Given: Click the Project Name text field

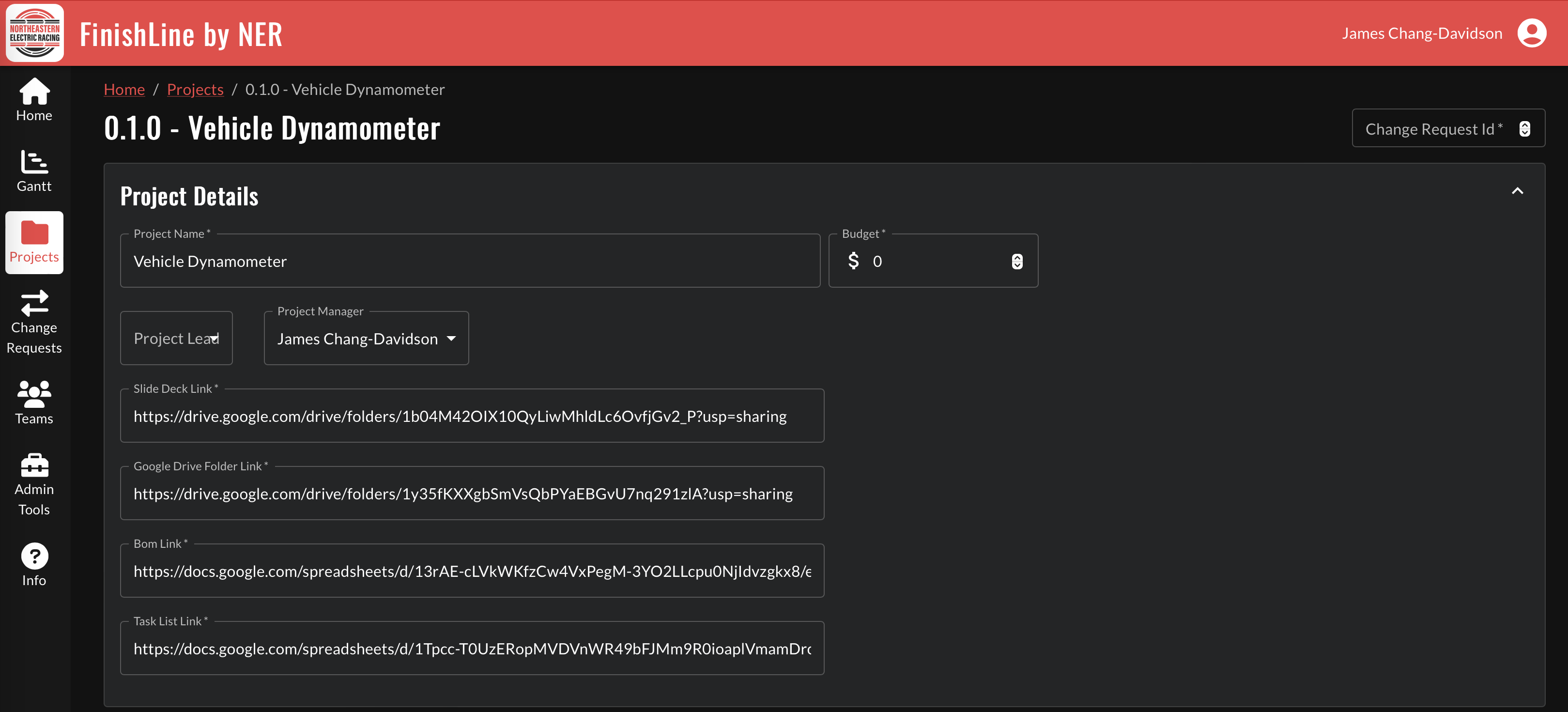Looking at the screenshot, I should 470,261.
